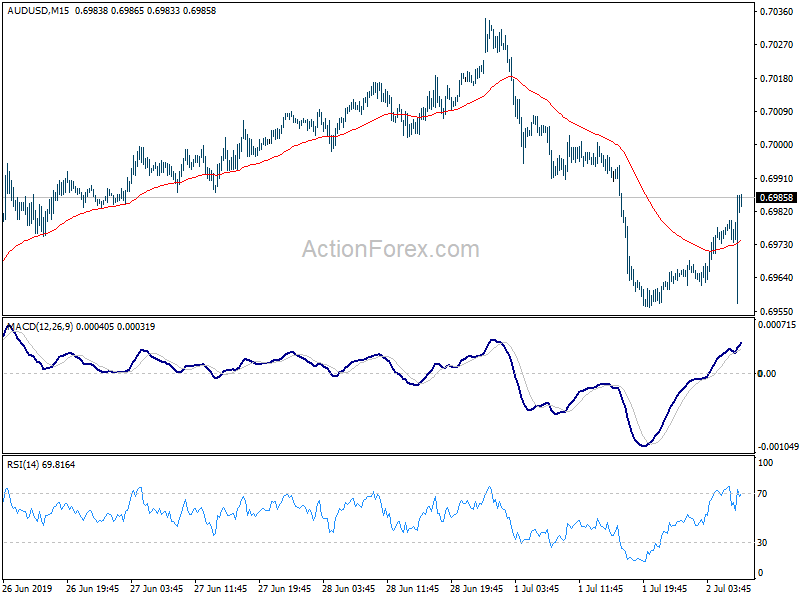
Task: Click the 27 Jun 11:45 time label
Action: [220, 589]
